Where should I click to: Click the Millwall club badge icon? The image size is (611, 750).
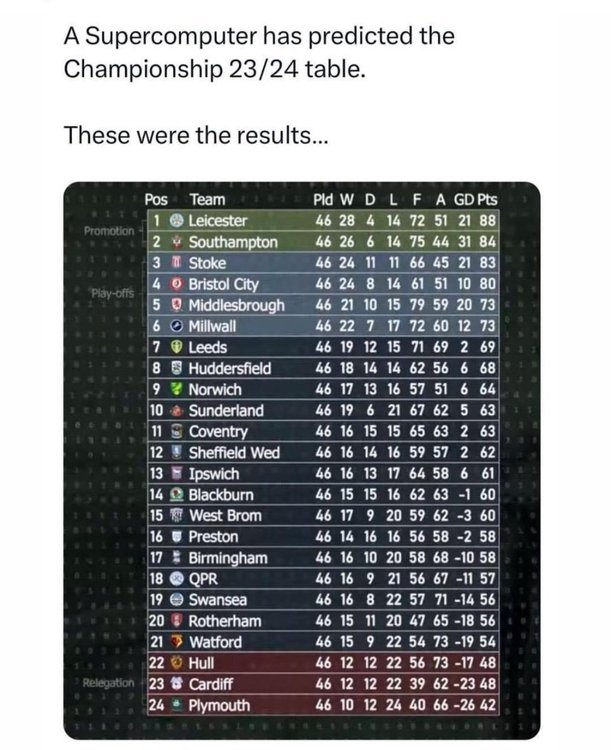click(177, 326)
